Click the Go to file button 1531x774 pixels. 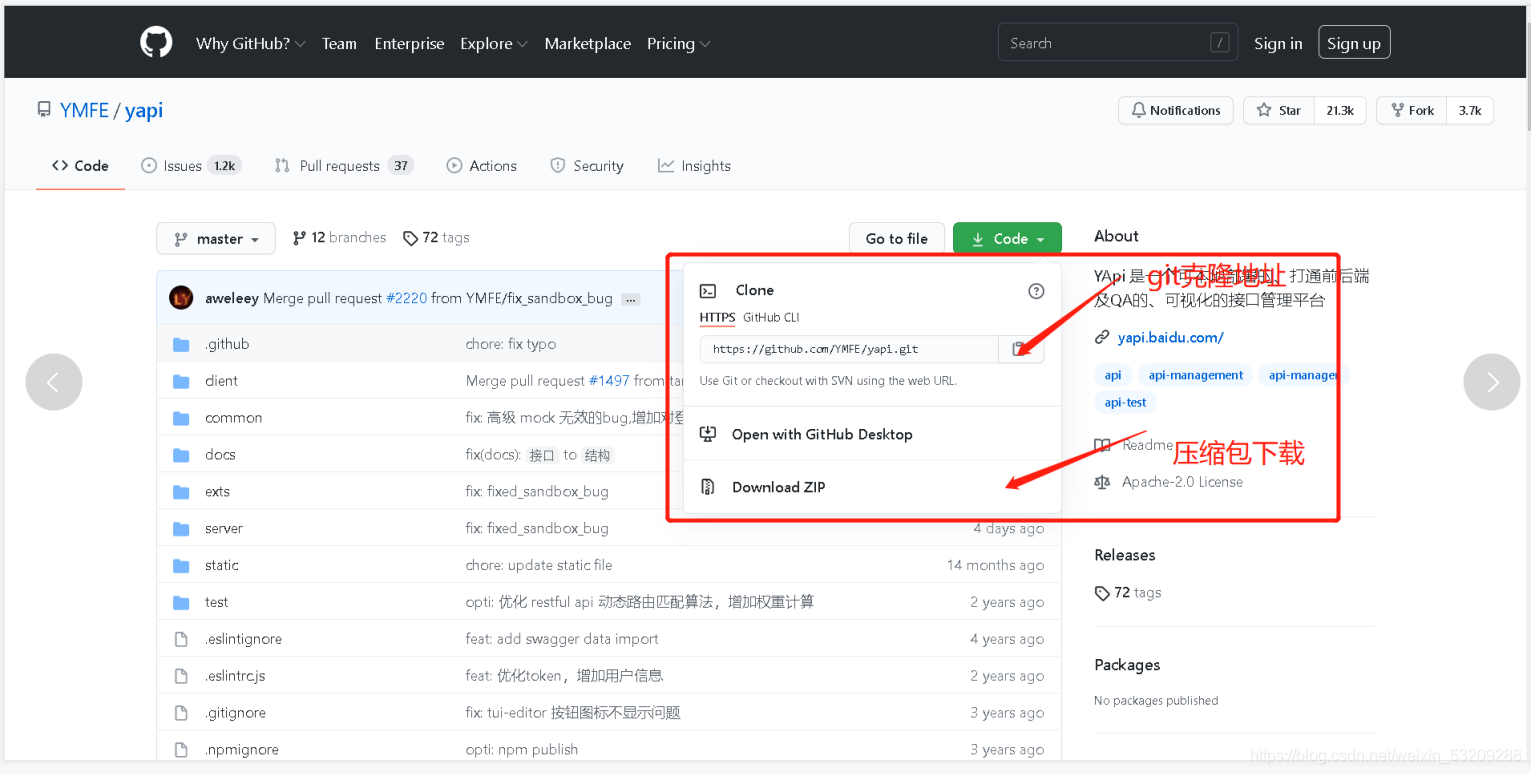coord(897,239)
